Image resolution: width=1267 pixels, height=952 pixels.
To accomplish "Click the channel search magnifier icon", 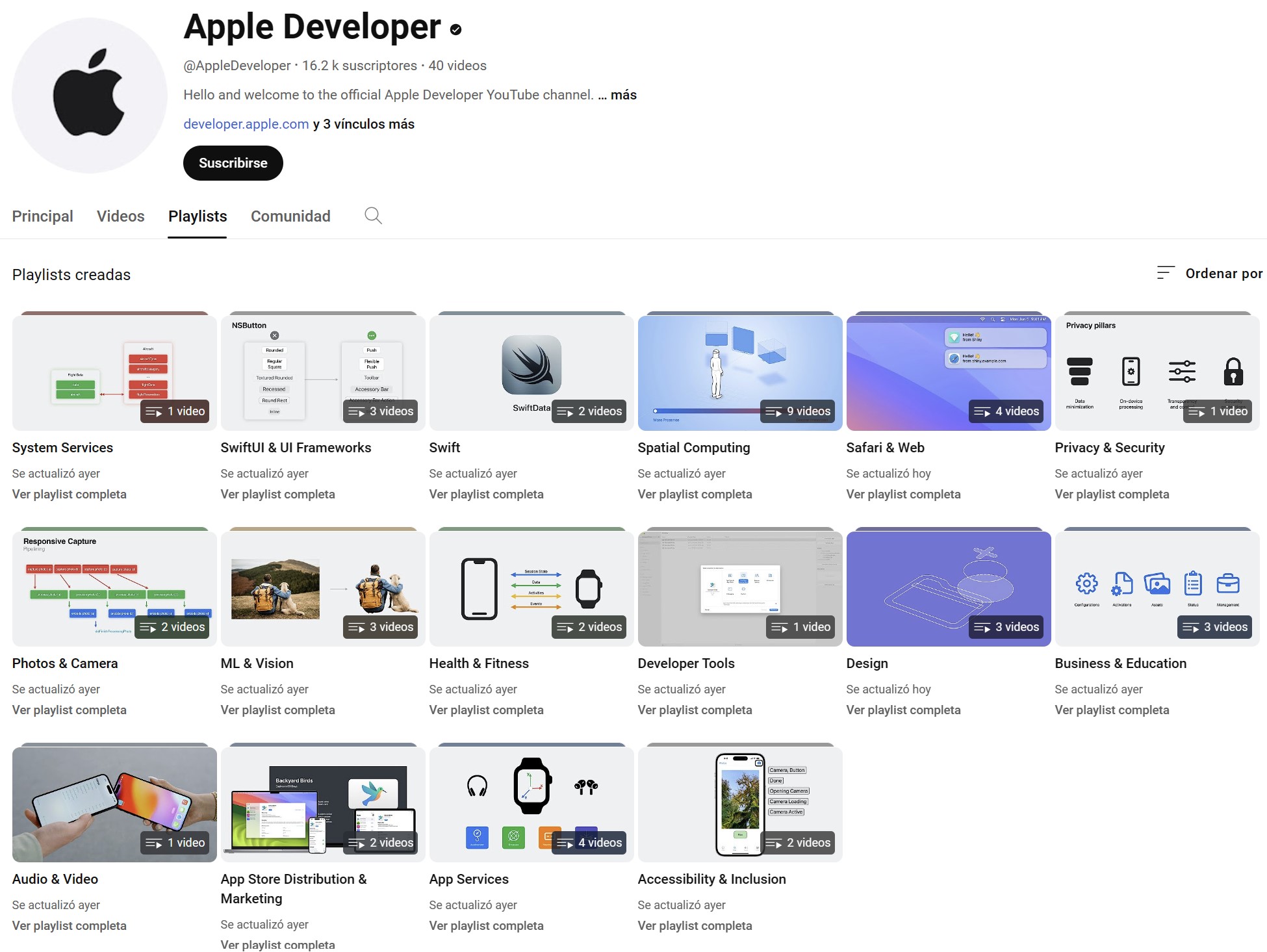I will tap(373, 216).
